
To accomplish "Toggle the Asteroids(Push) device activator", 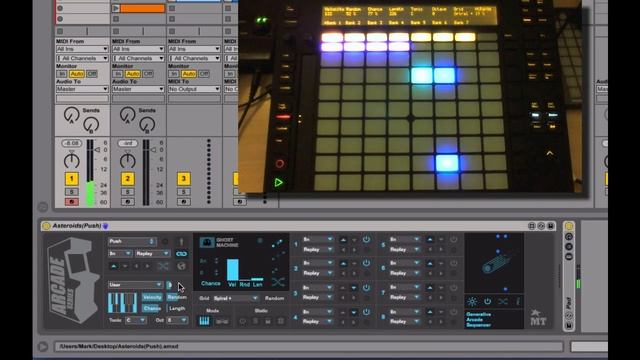I will (x=46, y=226).
